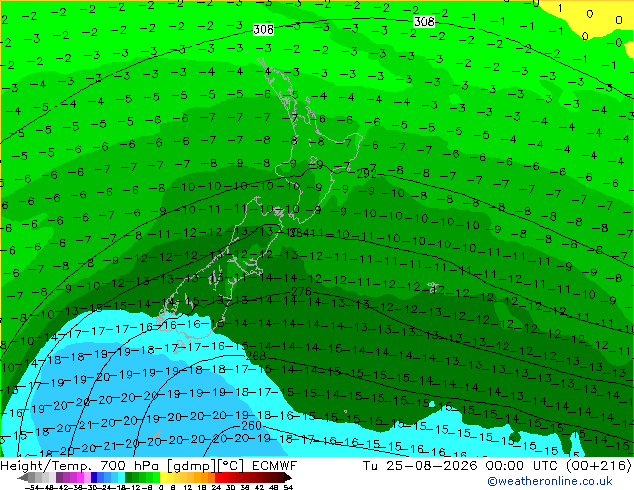Image resolution: width=634 pixels, height=490 pixels.
Task: Click the yellow swatch in the temperature legend
Action: pos(163,478)
